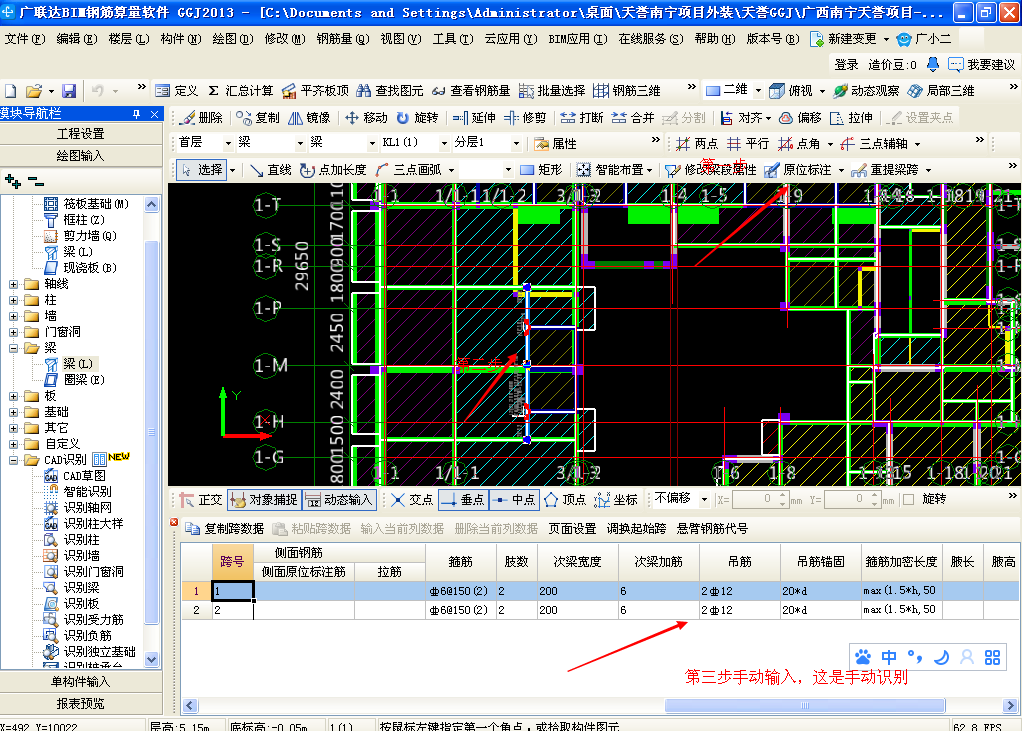Select the 旋转 rotate tool
The height and width of the screenshot is (731, 1022).
pyautogui.click(x=417, y=118)
